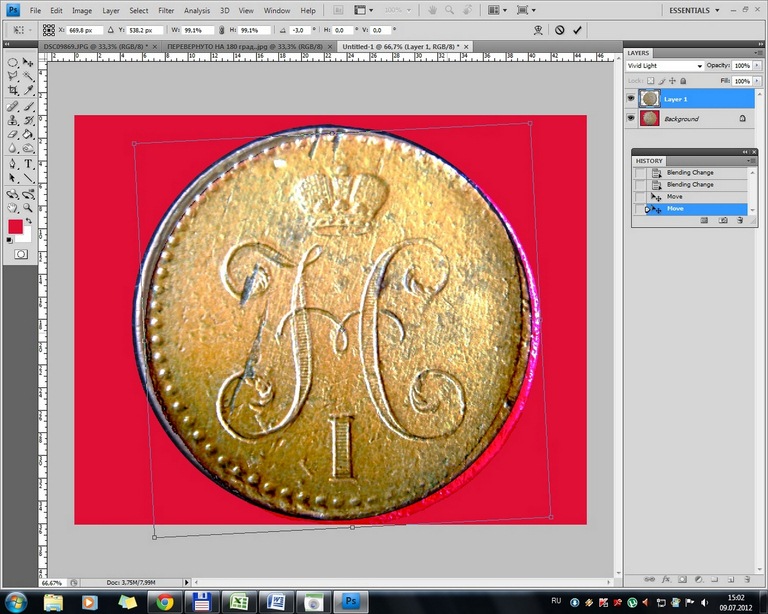Image resolution: width=768 pixels, height=614 pixels.
Task: Open the Layers panel options menu
Action: (x=758, y=52)
